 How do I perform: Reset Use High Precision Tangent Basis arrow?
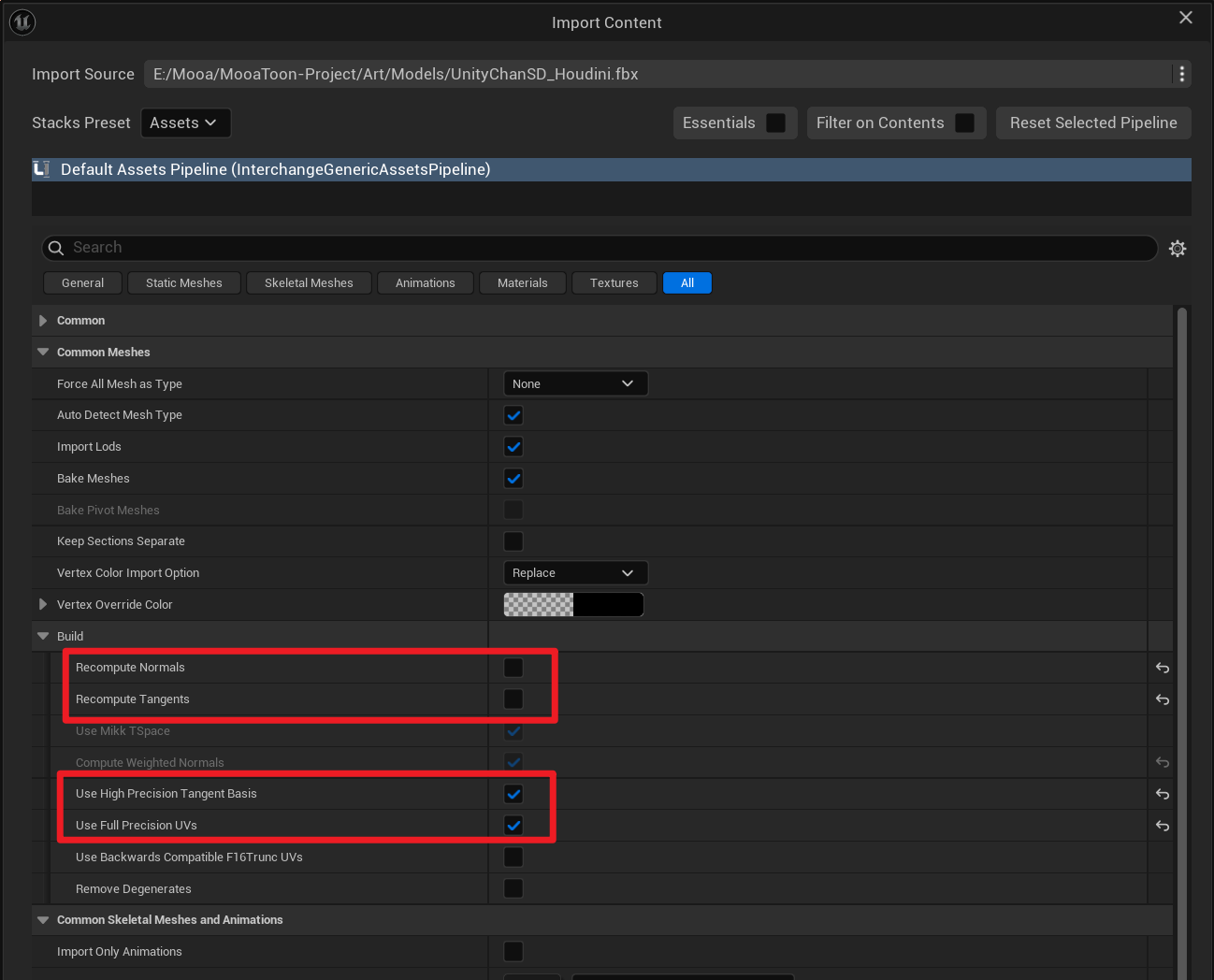tap(1162, 794)
